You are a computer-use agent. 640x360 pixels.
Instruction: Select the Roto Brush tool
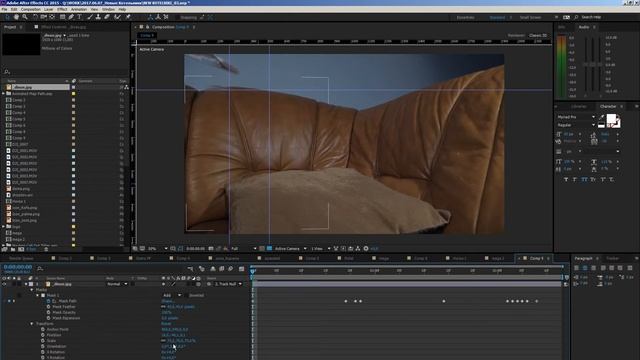[x=118, y=17]
